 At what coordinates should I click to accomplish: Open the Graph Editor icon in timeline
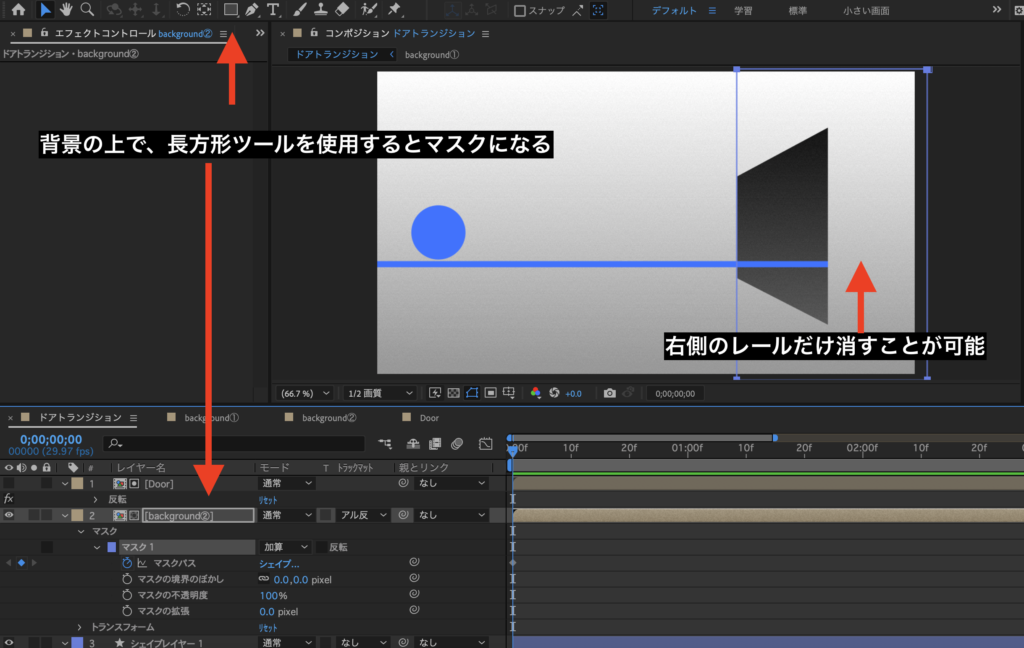pos(486,443)
